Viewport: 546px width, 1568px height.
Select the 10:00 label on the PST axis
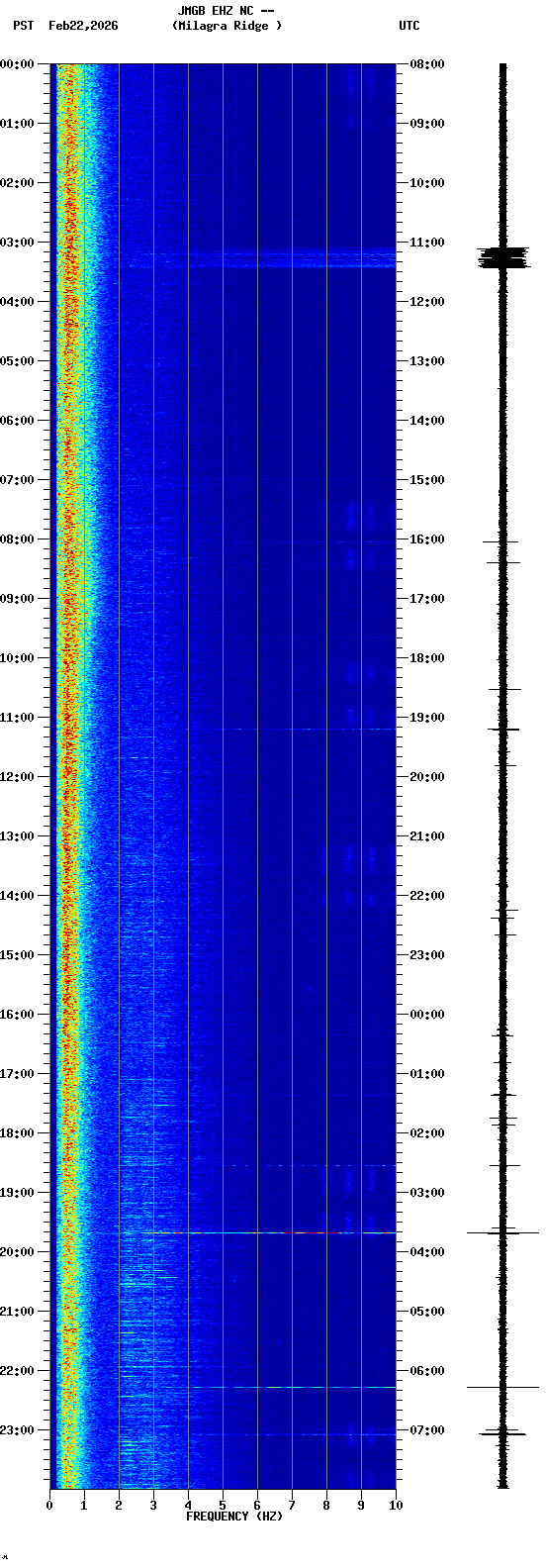tap(18, 658)
